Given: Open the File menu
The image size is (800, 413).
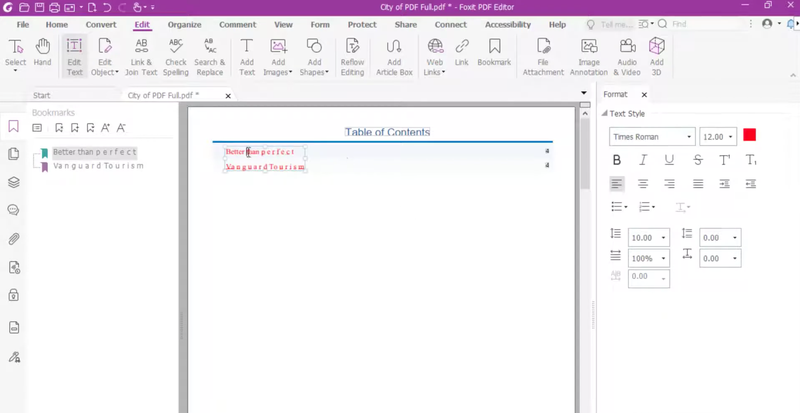Looking at the screenshot, I should click(x=22, y=25).
